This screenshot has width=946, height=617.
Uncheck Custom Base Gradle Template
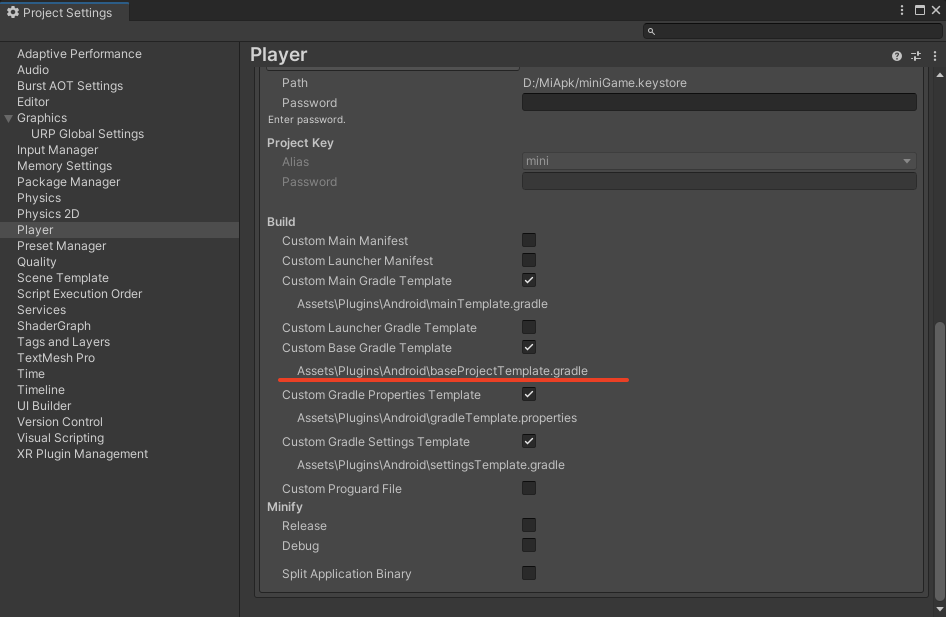pyautogui.click(x=528, y=347)
